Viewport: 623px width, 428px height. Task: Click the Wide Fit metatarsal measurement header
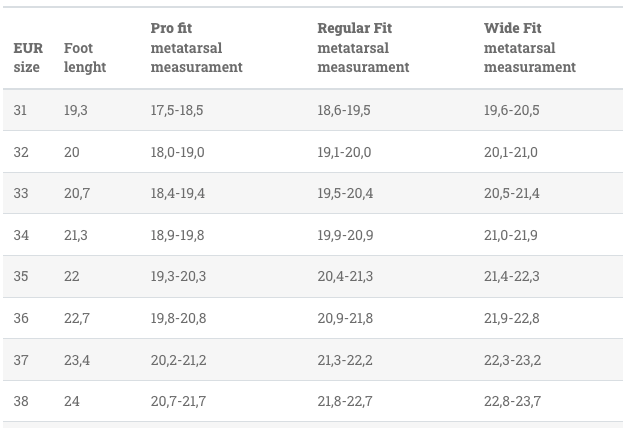(x=530, y=48)
